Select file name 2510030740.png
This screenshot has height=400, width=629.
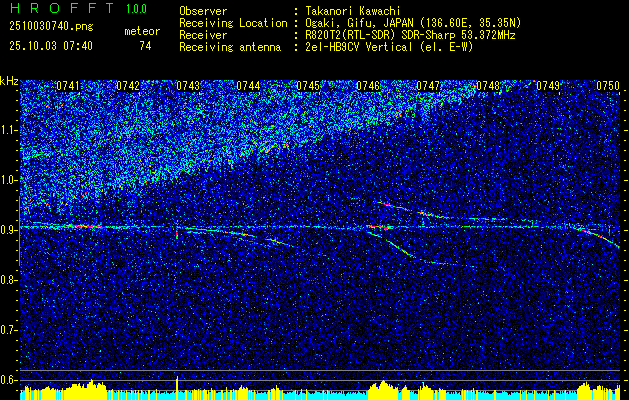point(51,27)
